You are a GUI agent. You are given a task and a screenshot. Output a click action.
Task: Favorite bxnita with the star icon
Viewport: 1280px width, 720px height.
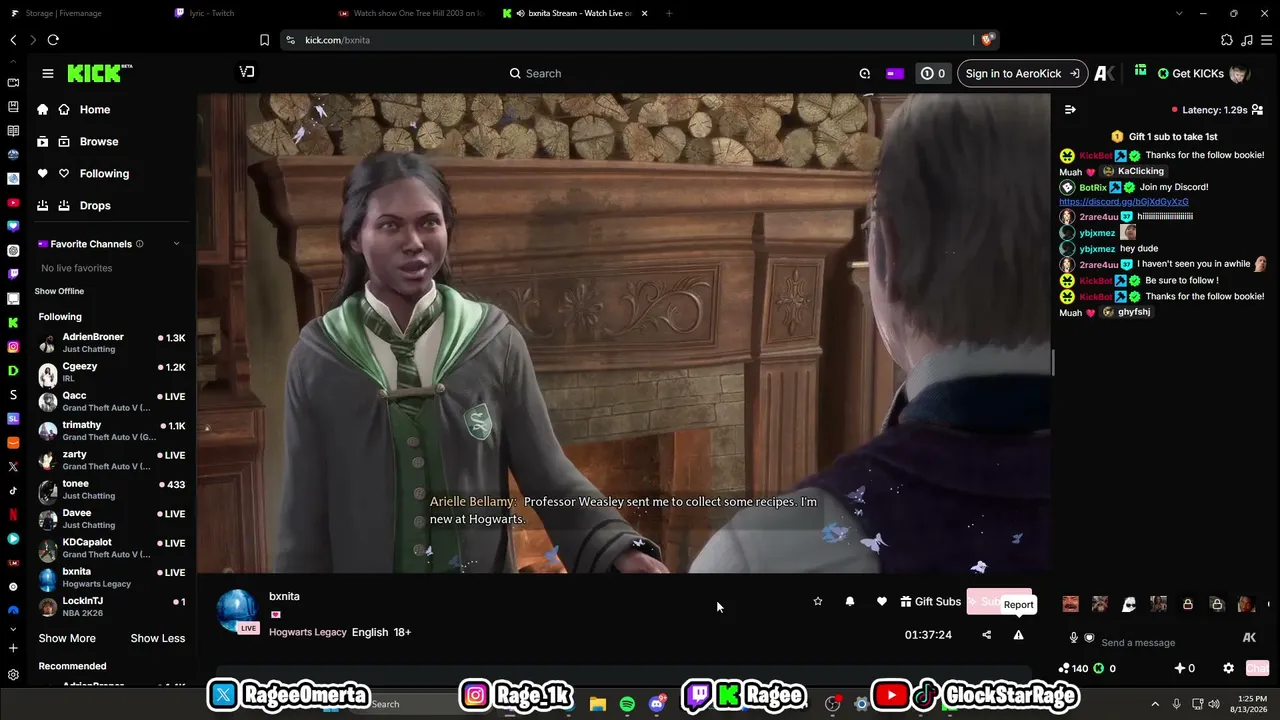pos(818,601)
